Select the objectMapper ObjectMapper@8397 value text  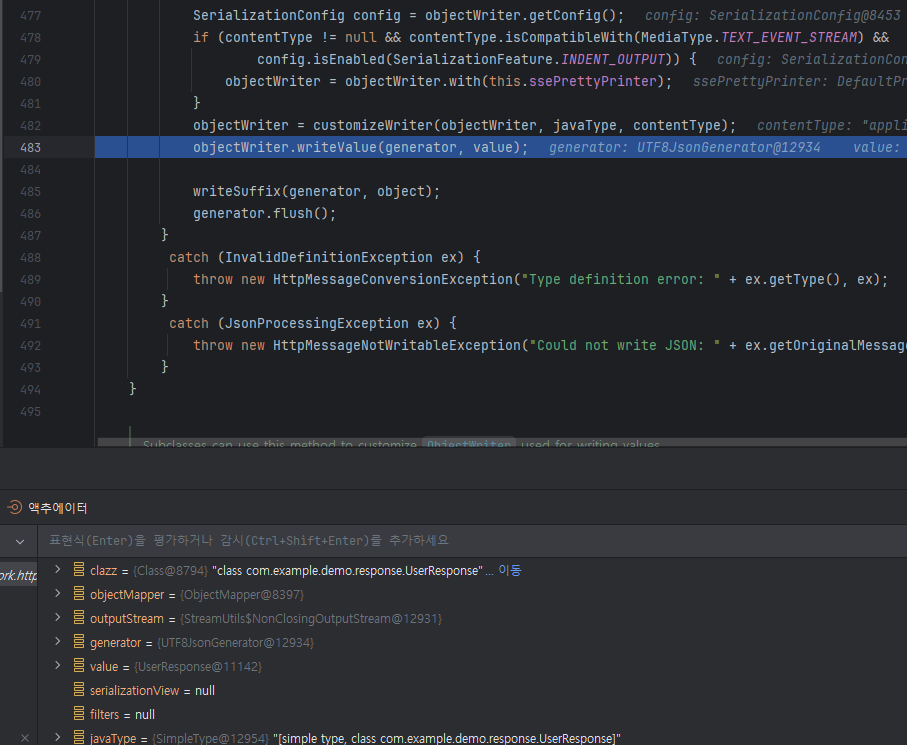(242, 595)
